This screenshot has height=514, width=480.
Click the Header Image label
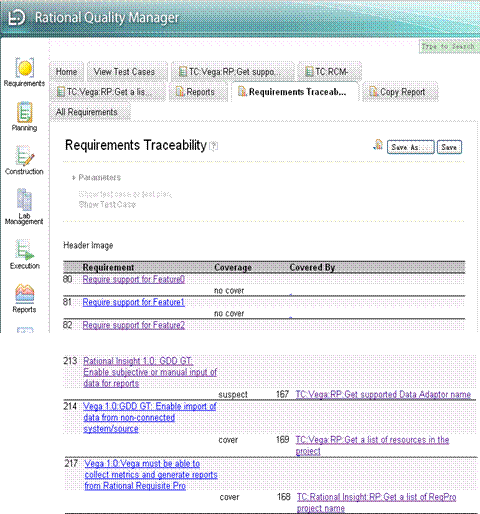pos(88,245)
